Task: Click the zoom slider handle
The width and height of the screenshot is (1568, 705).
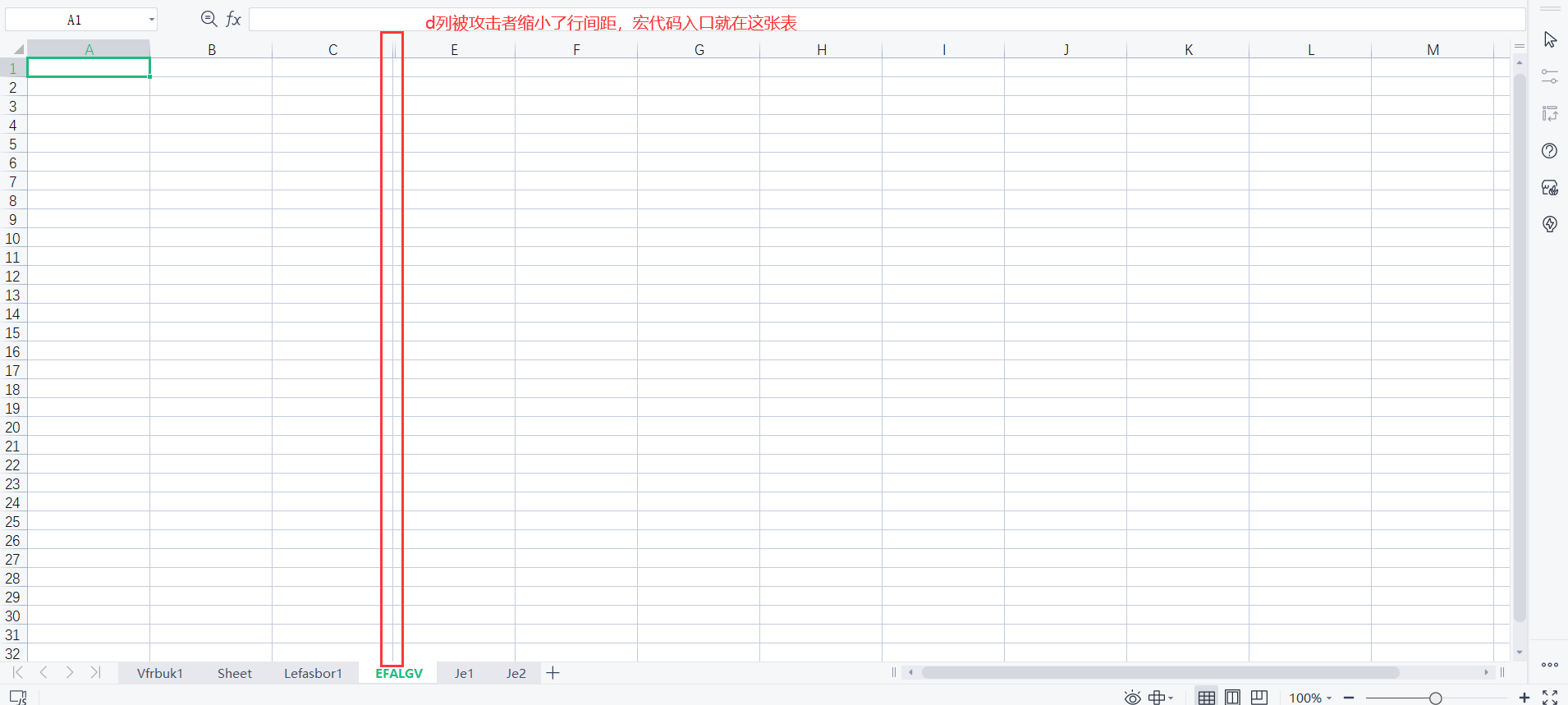Action: coord(1435,698)
